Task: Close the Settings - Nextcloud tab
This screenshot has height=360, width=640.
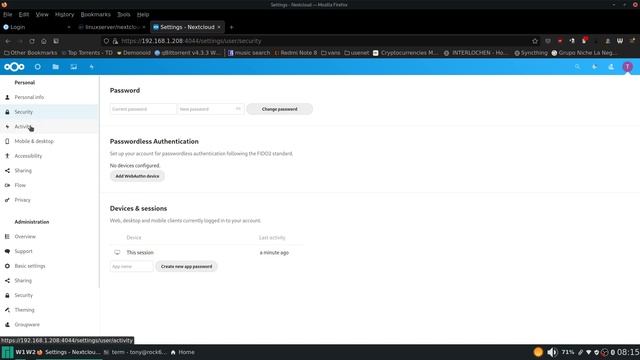Action: click(x=219, y=27)
